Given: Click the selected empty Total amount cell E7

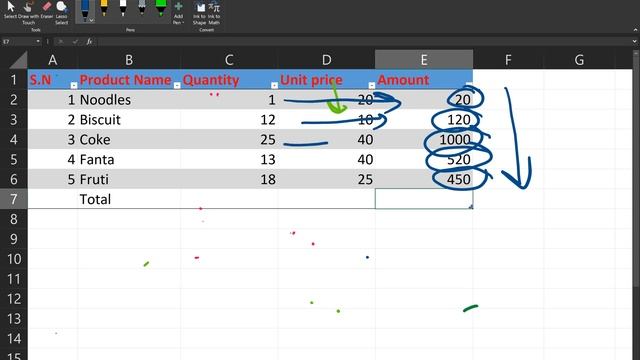Looking at the screenshot, I should (x=424, y=199).
